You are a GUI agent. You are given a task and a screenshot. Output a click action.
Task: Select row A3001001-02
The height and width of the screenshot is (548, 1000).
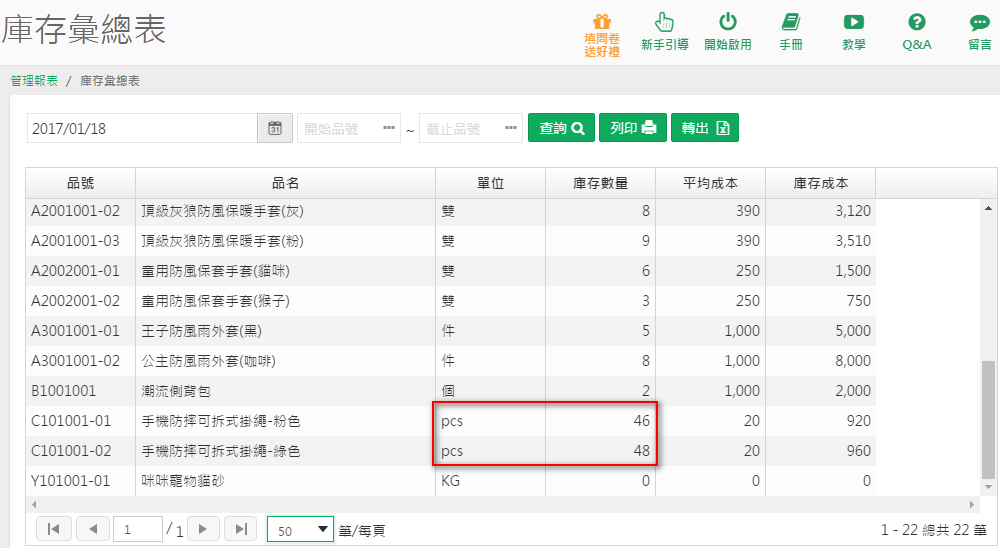pos(451,361)
